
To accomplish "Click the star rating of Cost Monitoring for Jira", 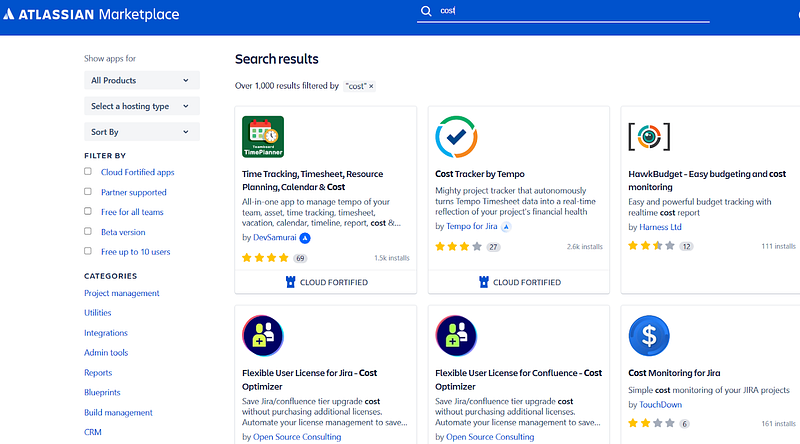I will (652, 423).
